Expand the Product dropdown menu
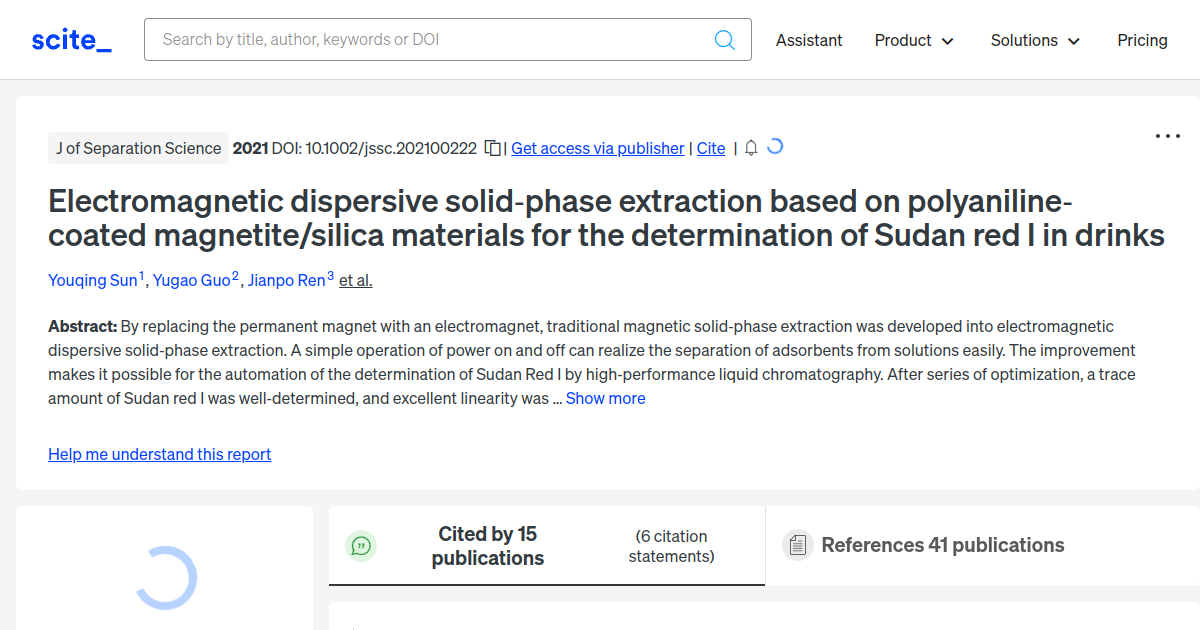Image resolution: width=1200 pixels, height=630 pixels. [x=914, y=40]
